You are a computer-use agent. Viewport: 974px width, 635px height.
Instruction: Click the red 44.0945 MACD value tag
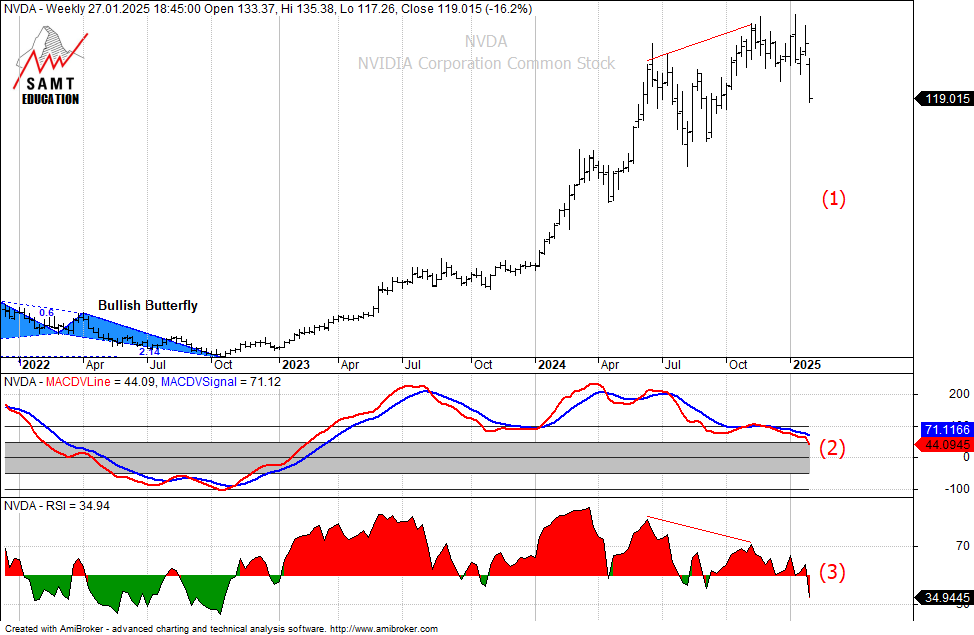click(944, 444)
